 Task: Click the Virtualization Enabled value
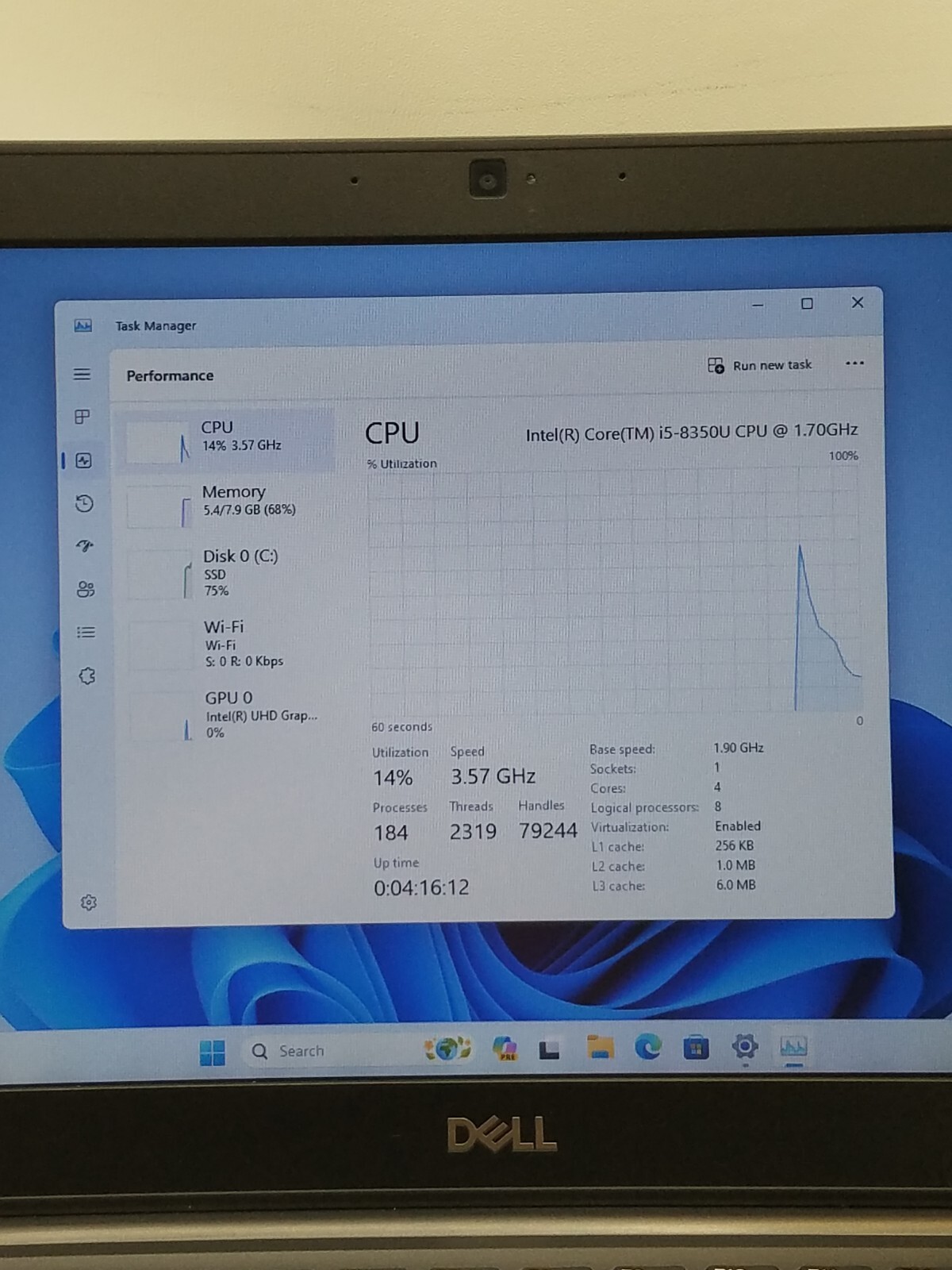pyautogui.click(x=738, y=826)
